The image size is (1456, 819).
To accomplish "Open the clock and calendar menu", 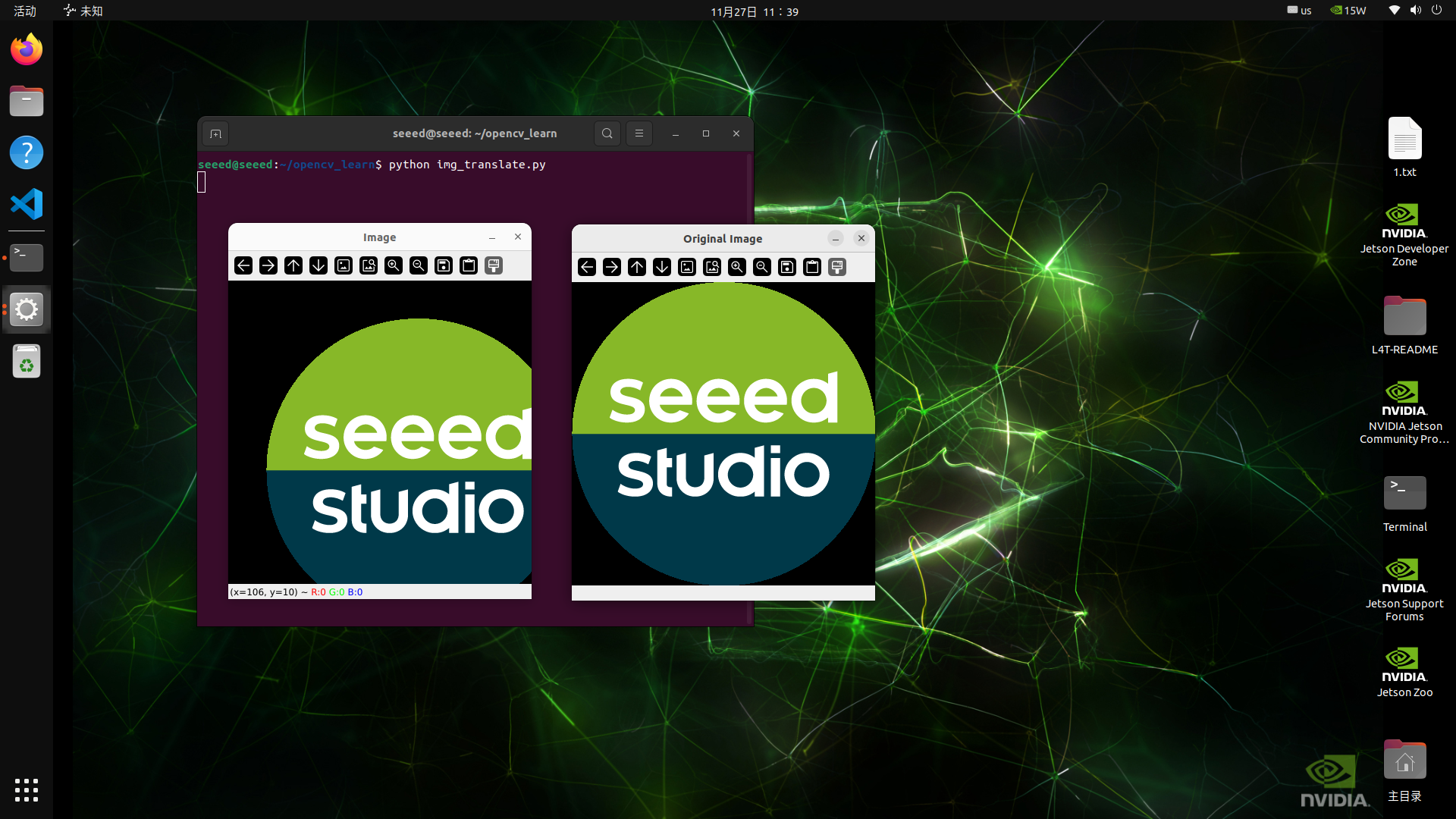I will coord(755,11).
